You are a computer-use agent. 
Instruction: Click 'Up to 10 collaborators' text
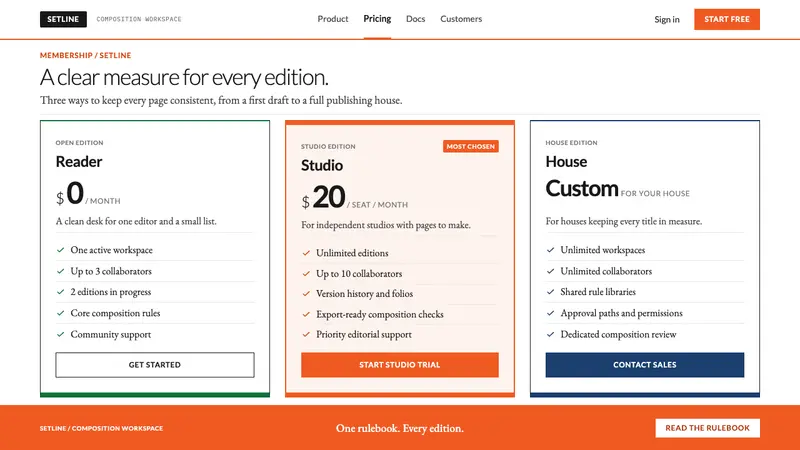(x=359, y=273)
